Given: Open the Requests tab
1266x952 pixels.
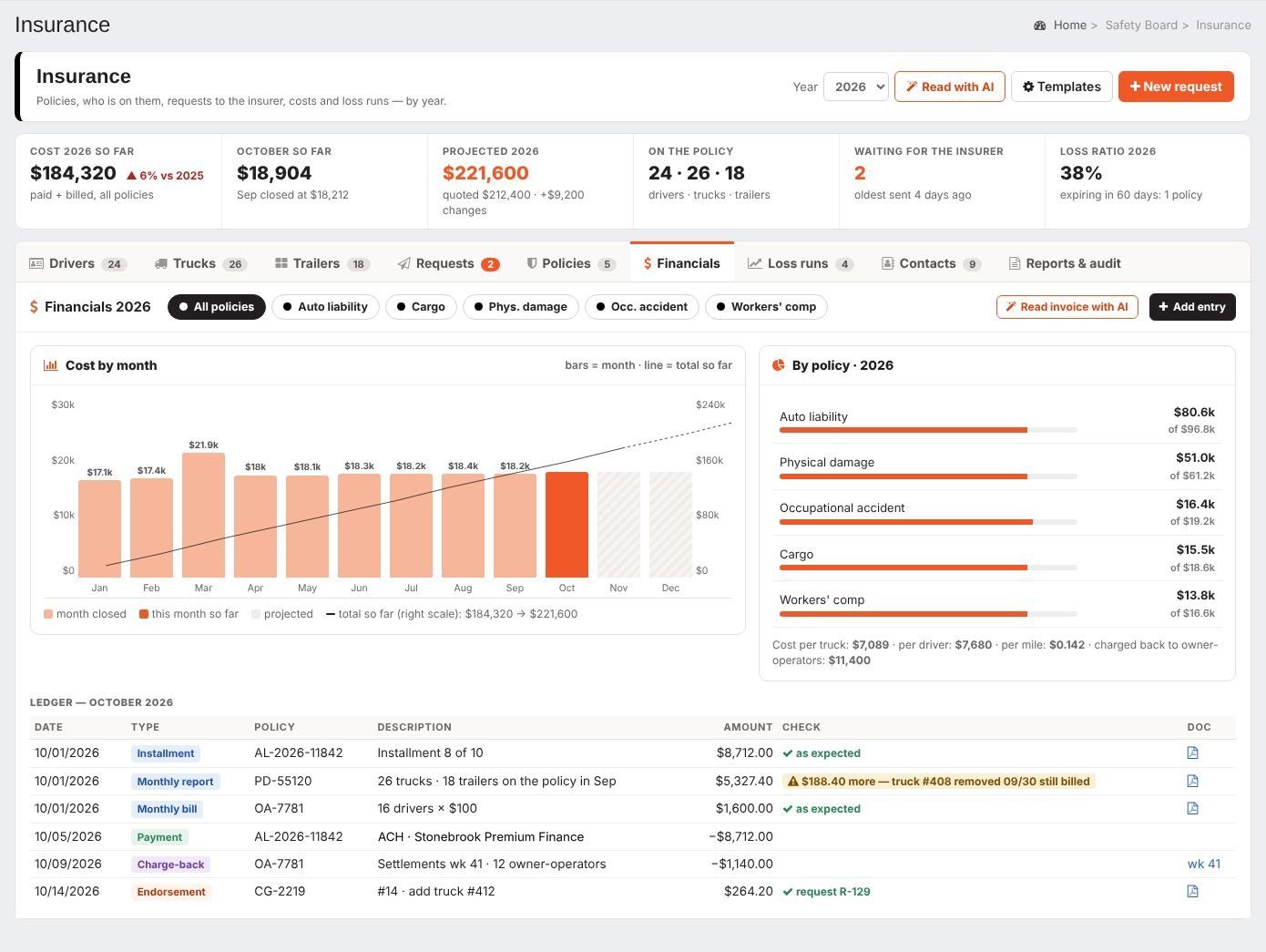Looking at the screenshot, I should pyautogui.click(x=449, y=263).
